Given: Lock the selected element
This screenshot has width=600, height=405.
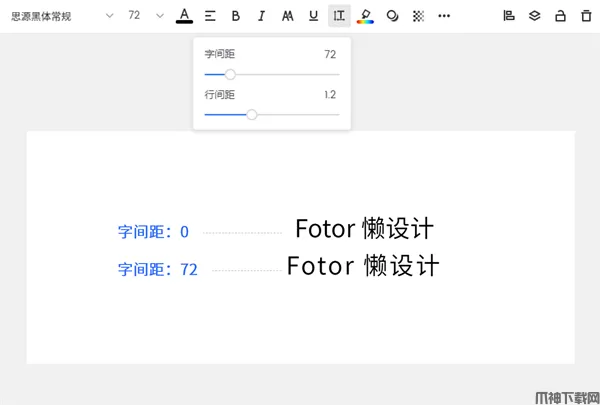Looking at the screenshot, I should 560,16.
